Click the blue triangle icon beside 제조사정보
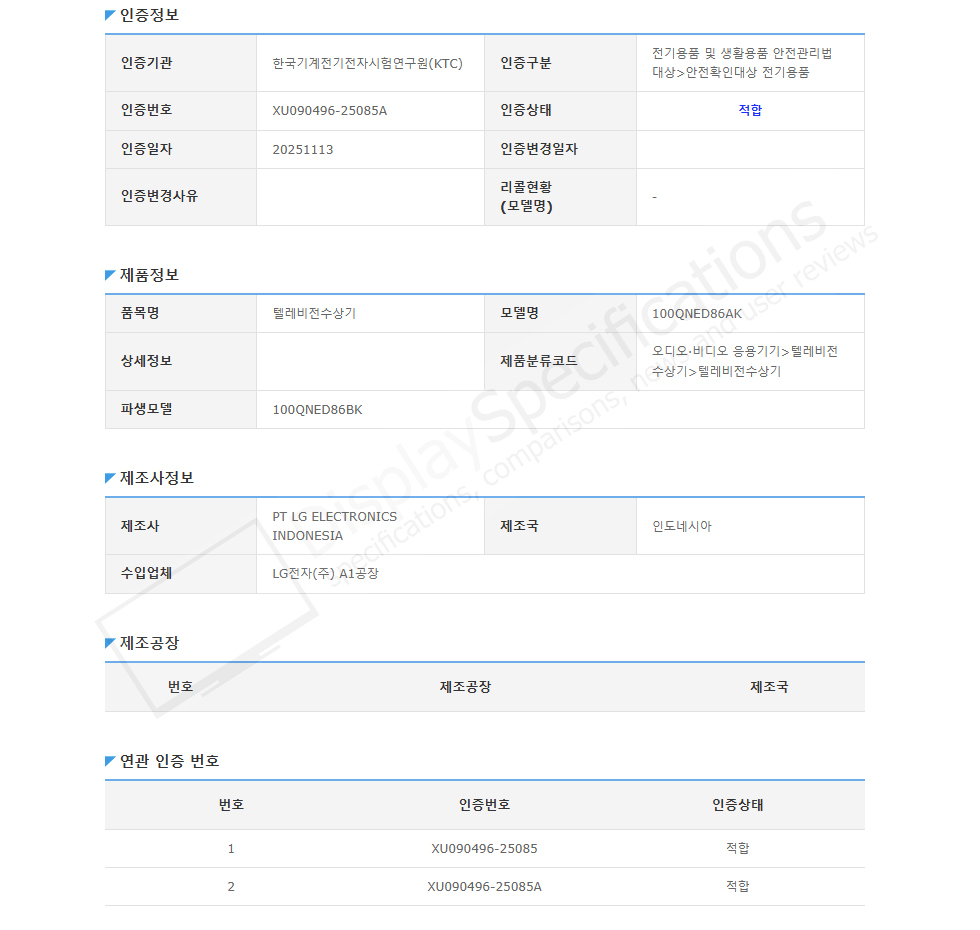980x930 pixels. point(110,478)
